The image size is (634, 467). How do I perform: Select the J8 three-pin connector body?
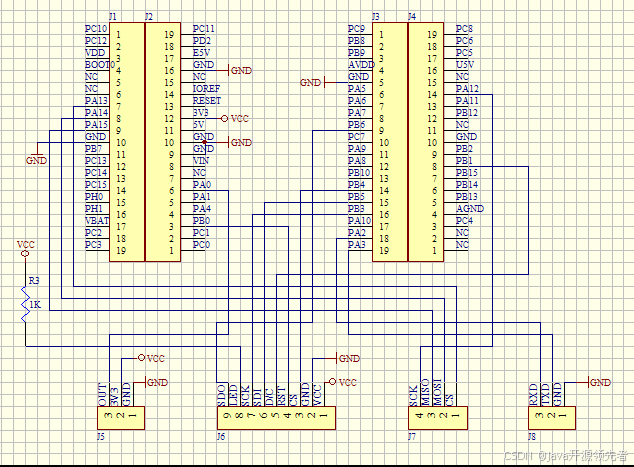pos(552,418)
